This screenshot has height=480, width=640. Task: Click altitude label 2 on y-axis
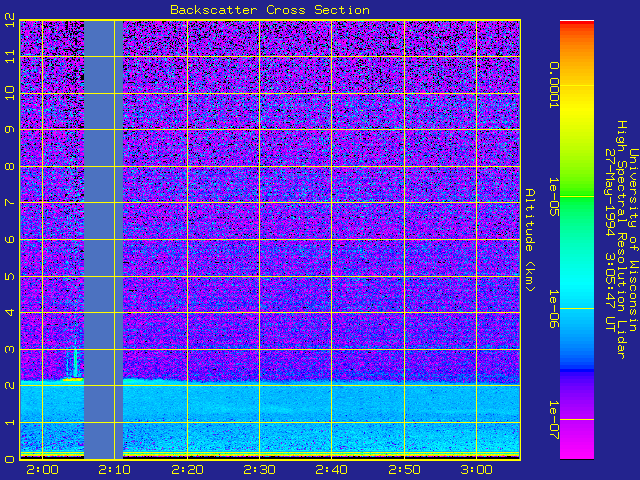click(x=10, y=386)
